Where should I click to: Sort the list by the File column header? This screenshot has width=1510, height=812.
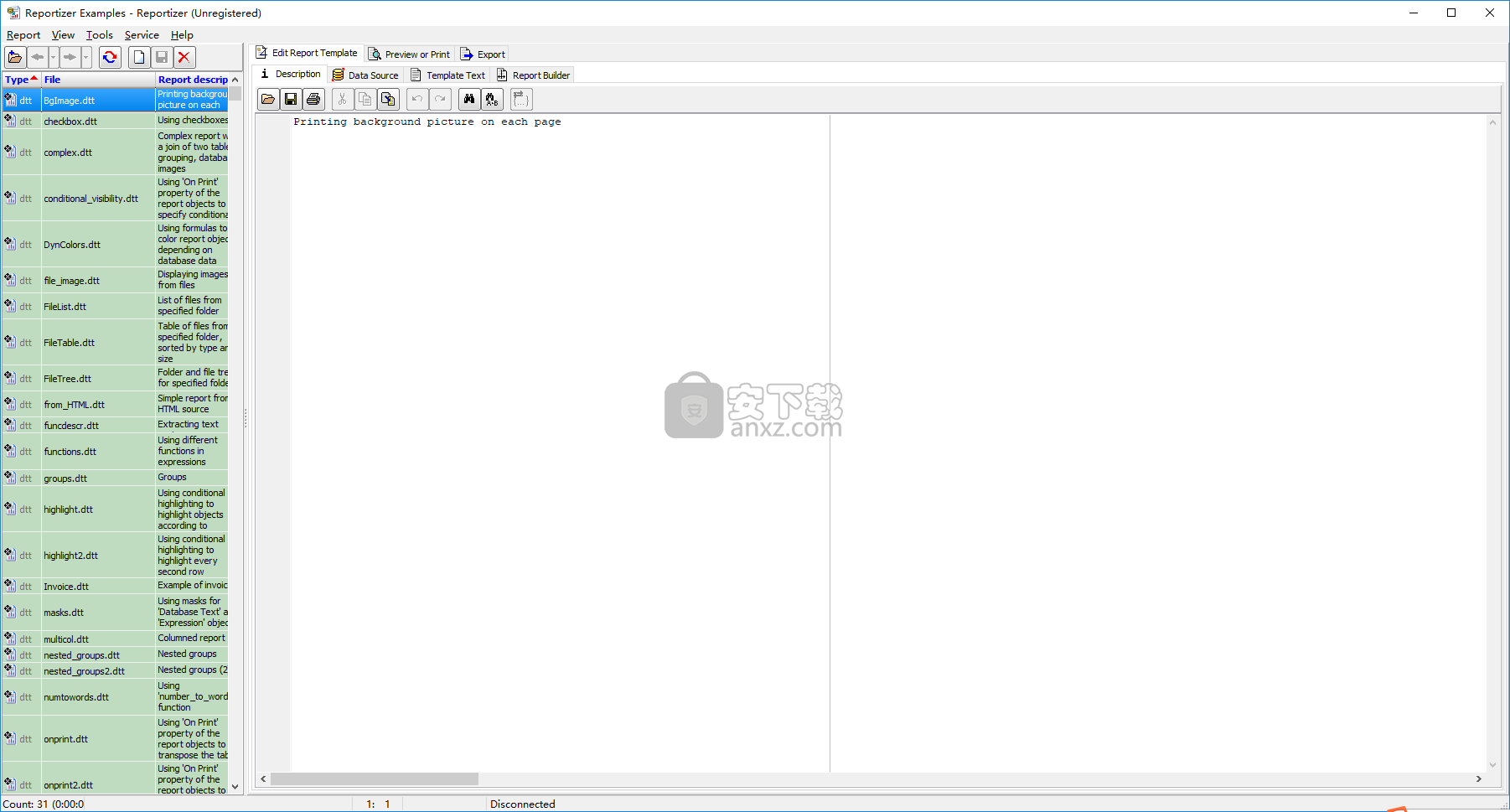point(98,80)
